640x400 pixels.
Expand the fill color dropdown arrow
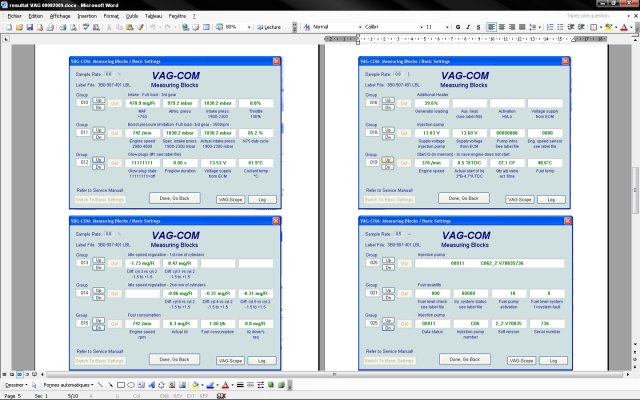[202, 385]
